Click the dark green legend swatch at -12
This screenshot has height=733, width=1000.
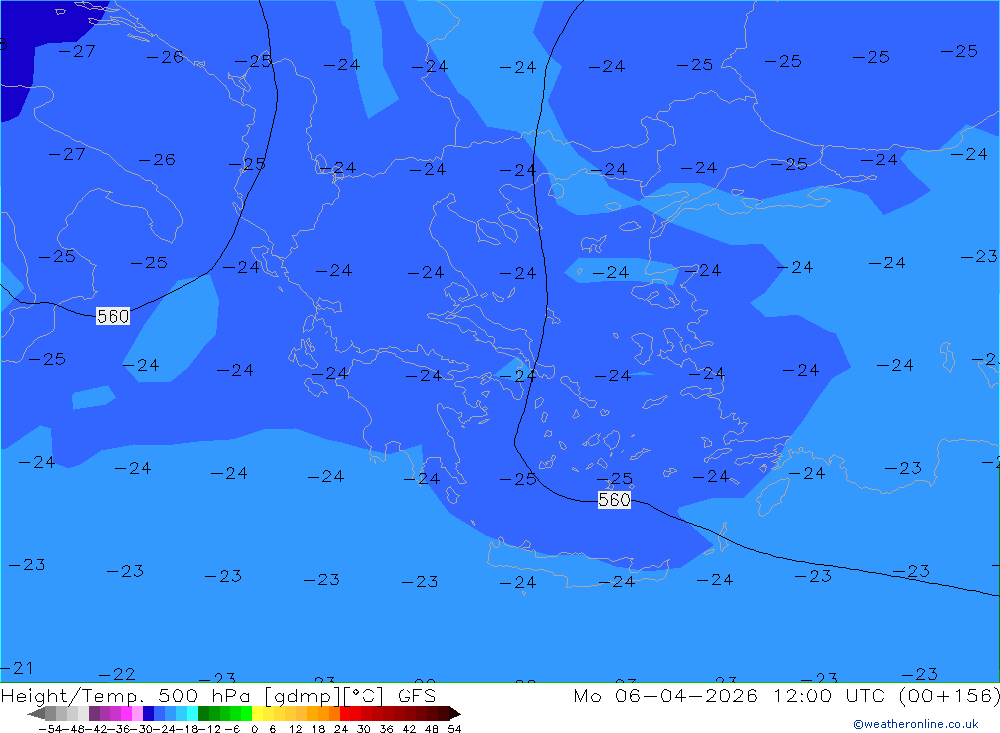[x=203, y=714]
